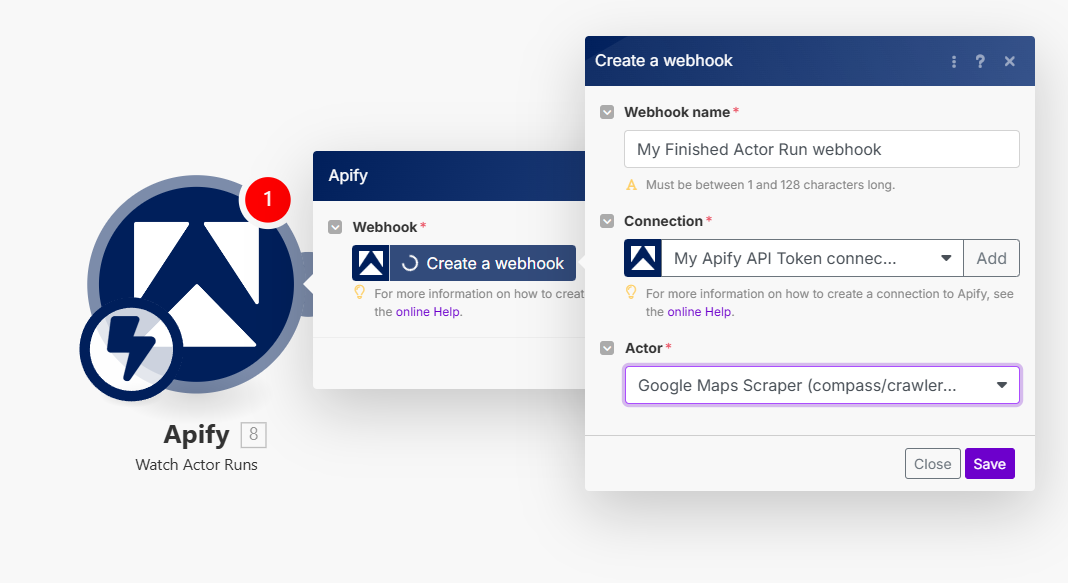This screenshot has height=583, width=1068.
Task: Toggle the checkbox beside Webhook name
Action: (607, 112)
